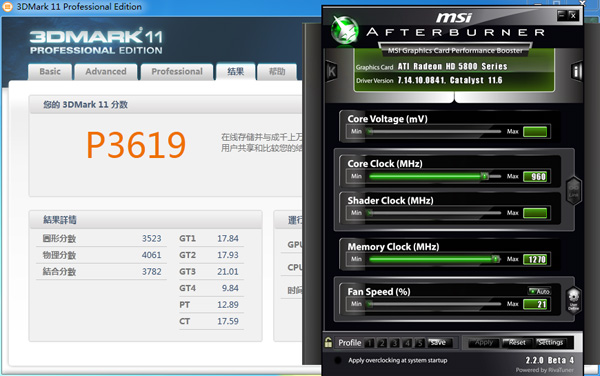Click the profile Save button

[x=440, y=343]
